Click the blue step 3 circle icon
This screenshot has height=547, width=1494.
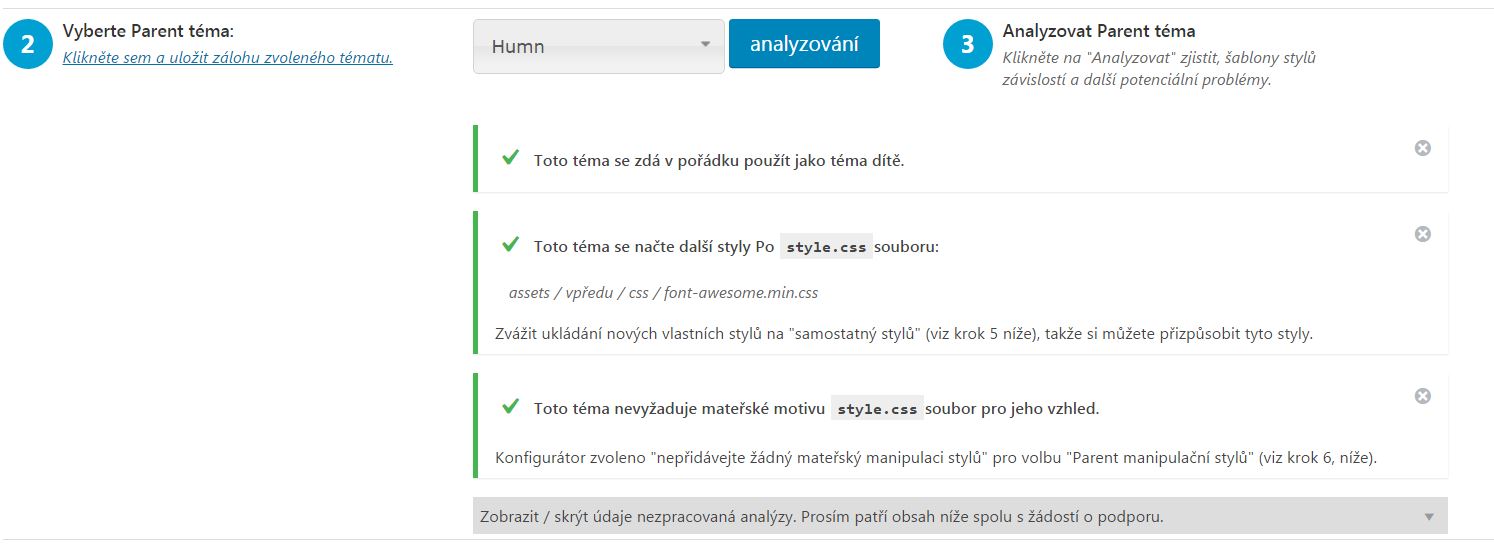(x=967, y=45)
